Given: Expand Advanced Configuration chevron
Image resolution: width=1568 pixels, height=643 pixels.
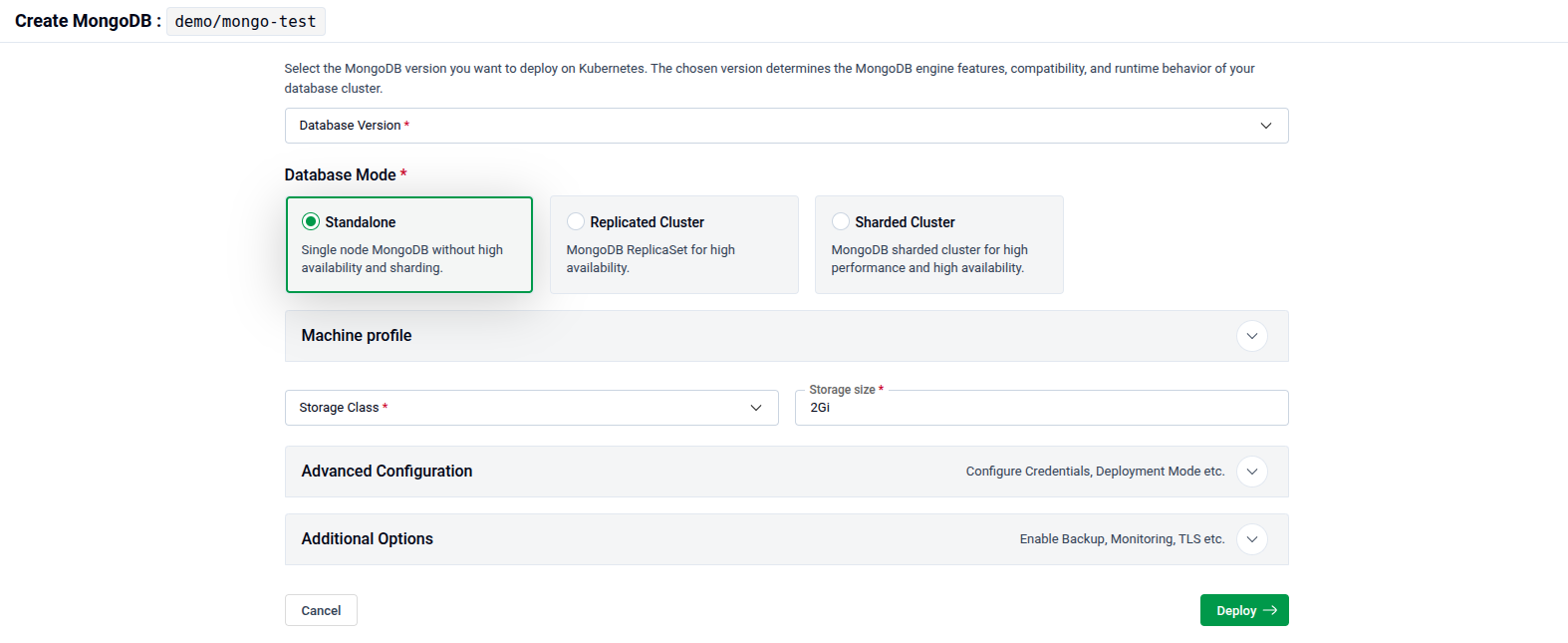Looking at the screenshot, I should 1252,472.
